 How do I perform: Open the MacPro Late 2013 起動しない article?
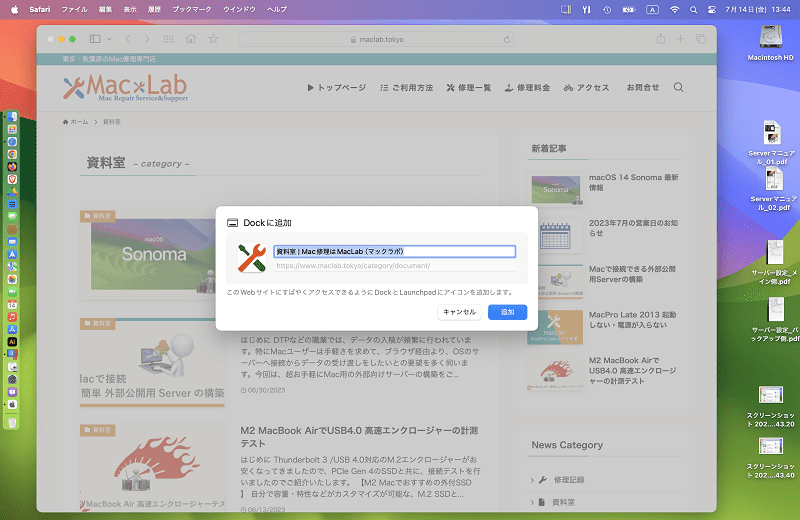633,319
